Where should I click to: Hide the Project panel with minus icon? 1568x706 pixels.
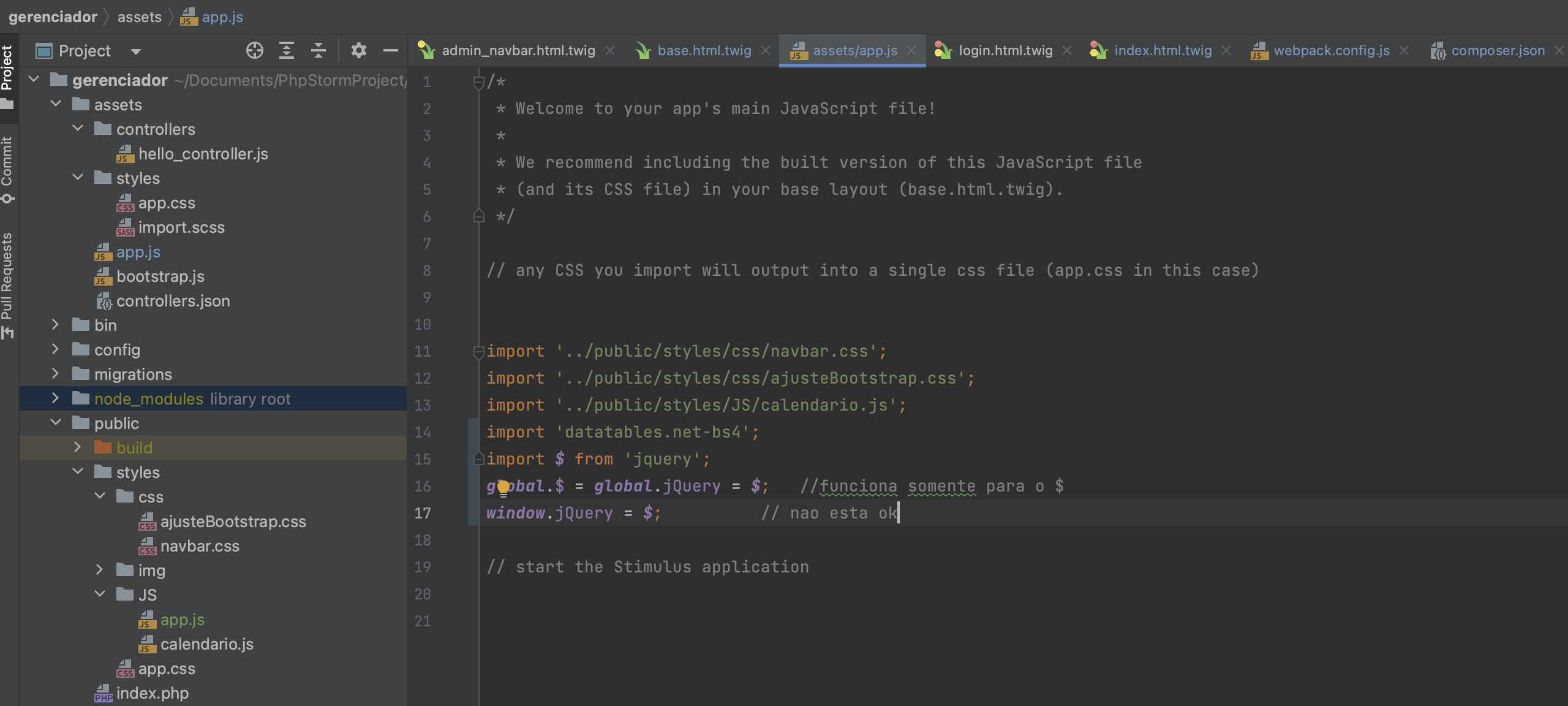[x=391, y=50]
